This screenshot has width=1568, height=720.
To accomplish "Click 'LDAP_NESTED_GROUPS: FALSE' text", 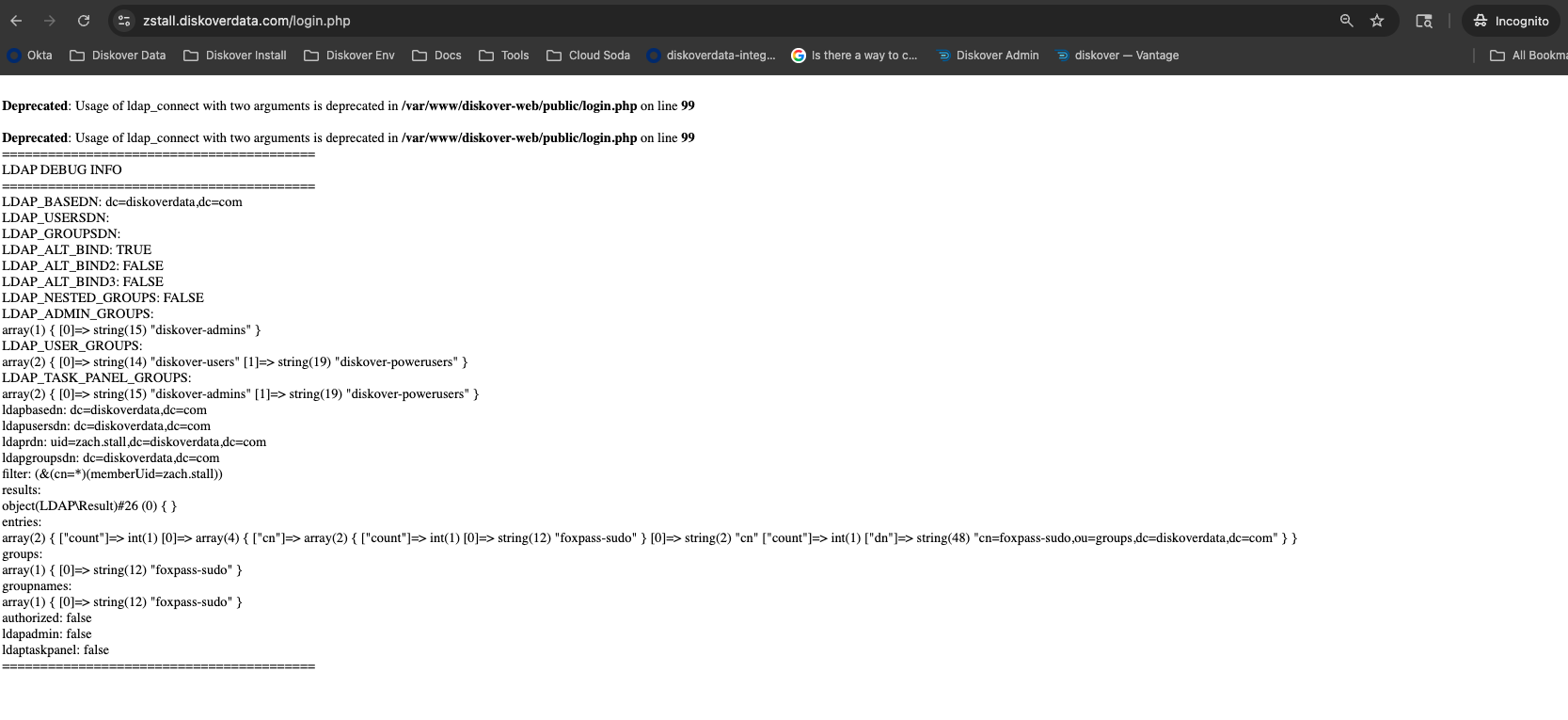I will click(x=103, y=297).
